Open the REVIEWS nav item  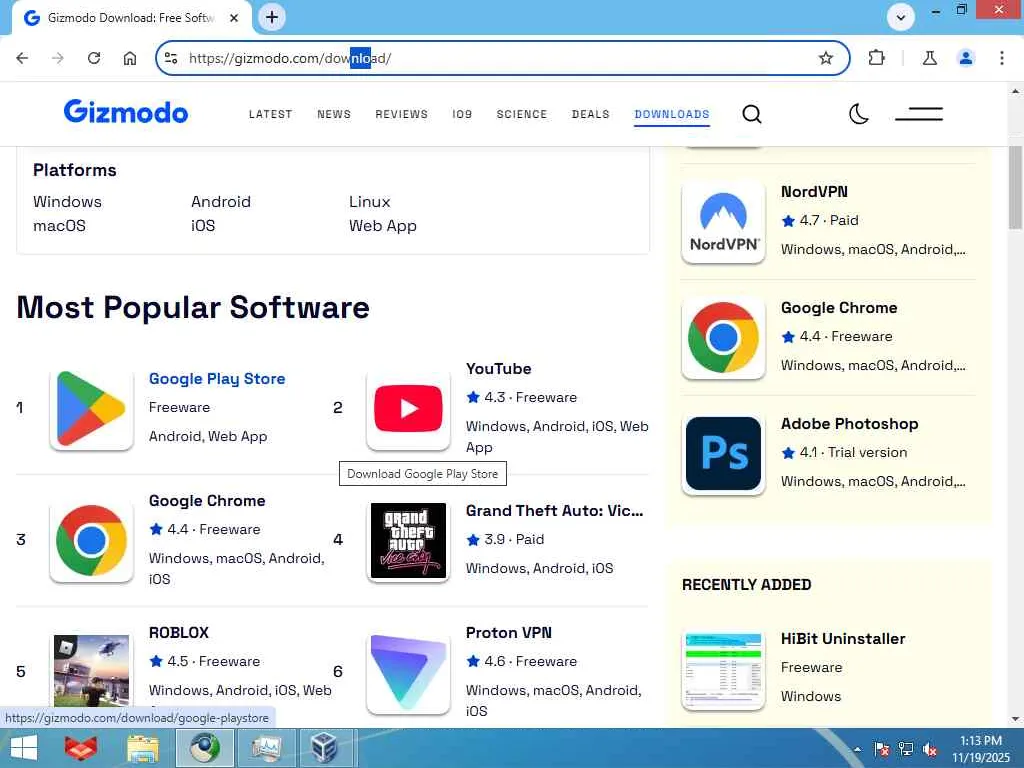(401, 114)
